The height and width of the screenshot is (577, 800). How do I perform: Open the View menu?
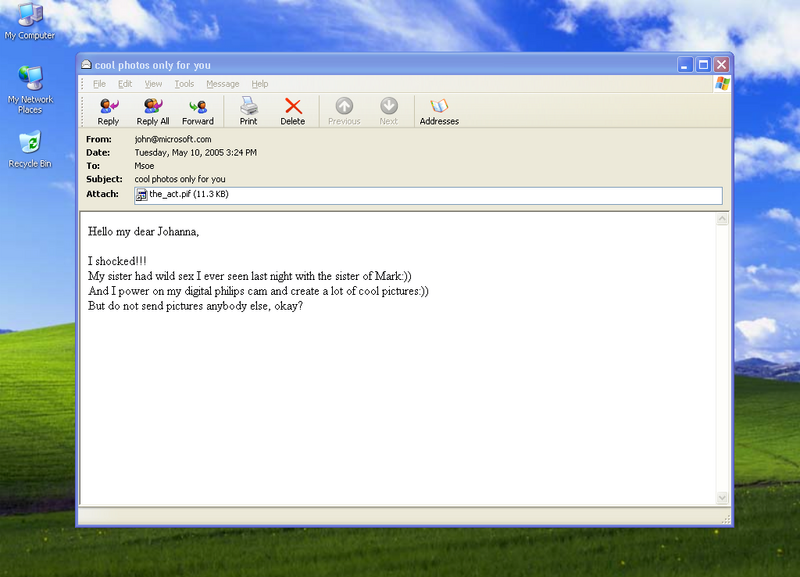153,84
